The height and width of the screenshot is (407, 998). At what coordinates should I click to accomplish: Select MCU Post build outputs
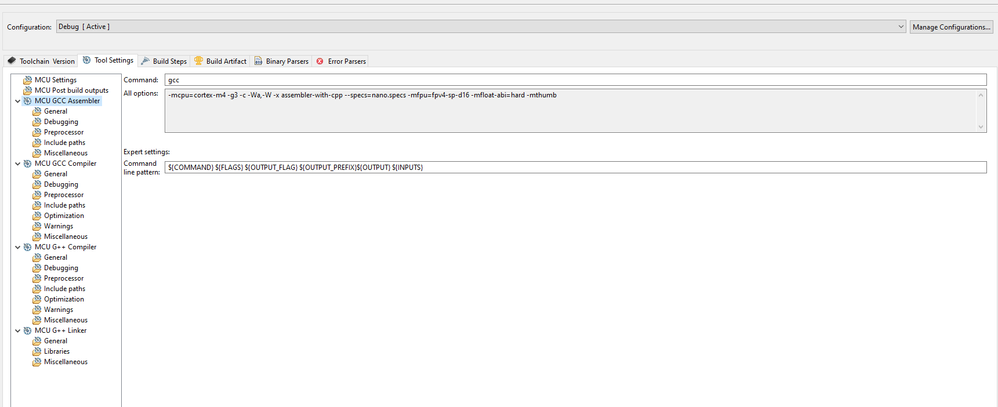[71, 90]
